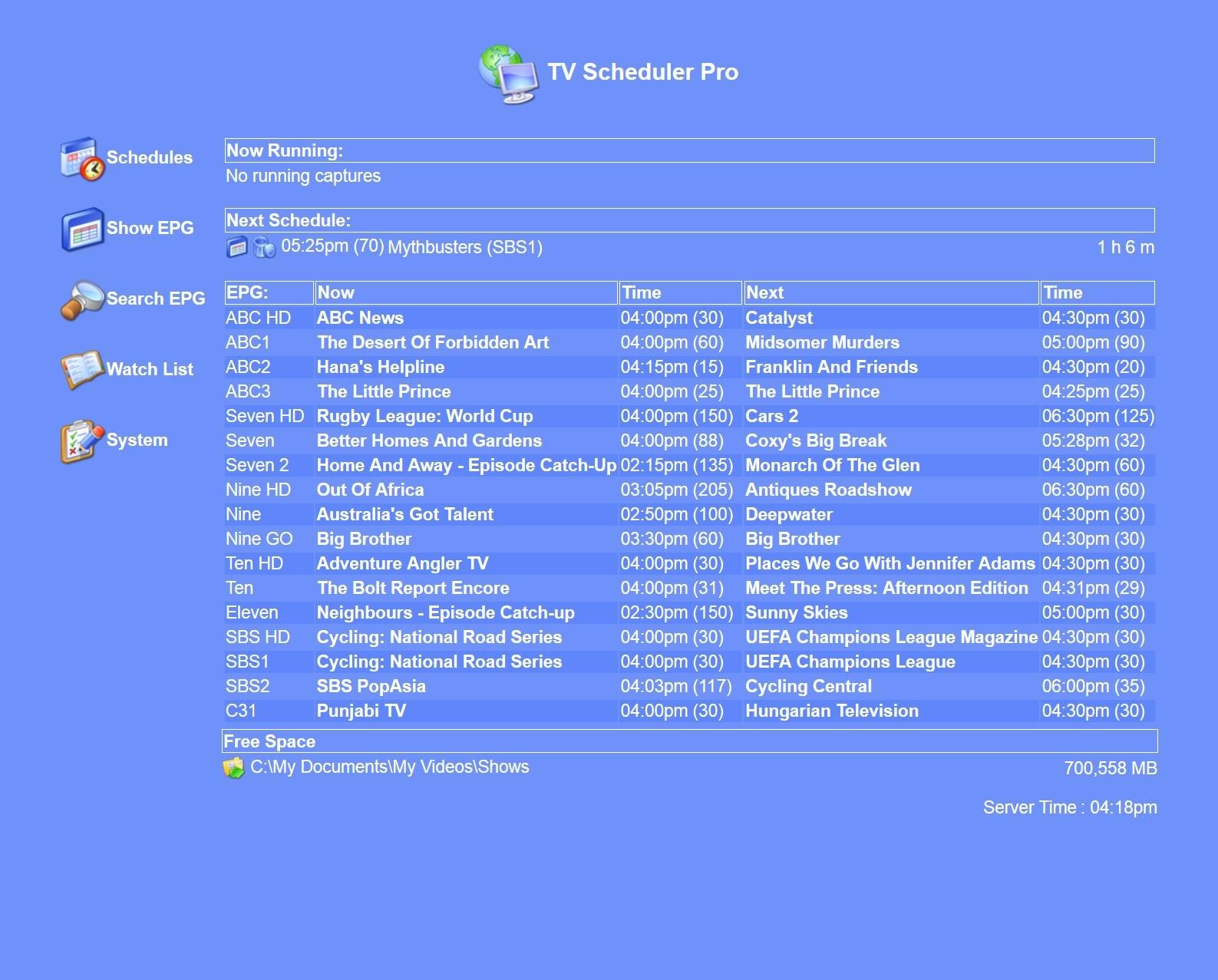Open Antiques Roadshow entry

coord(828,490)
